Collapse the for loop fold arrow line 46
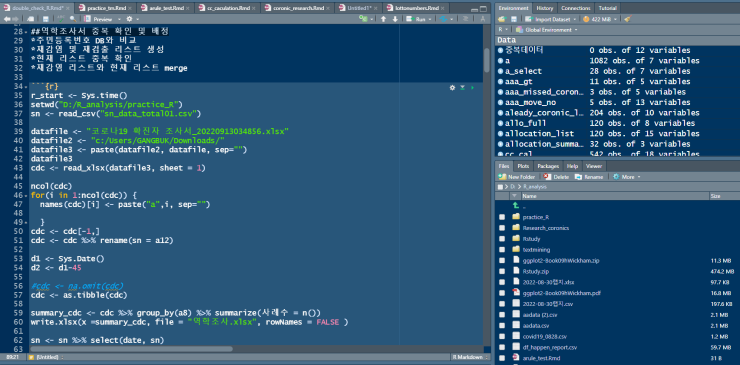Screen dimensions: 740x365 pyautogui.click(x=25, y=195)
